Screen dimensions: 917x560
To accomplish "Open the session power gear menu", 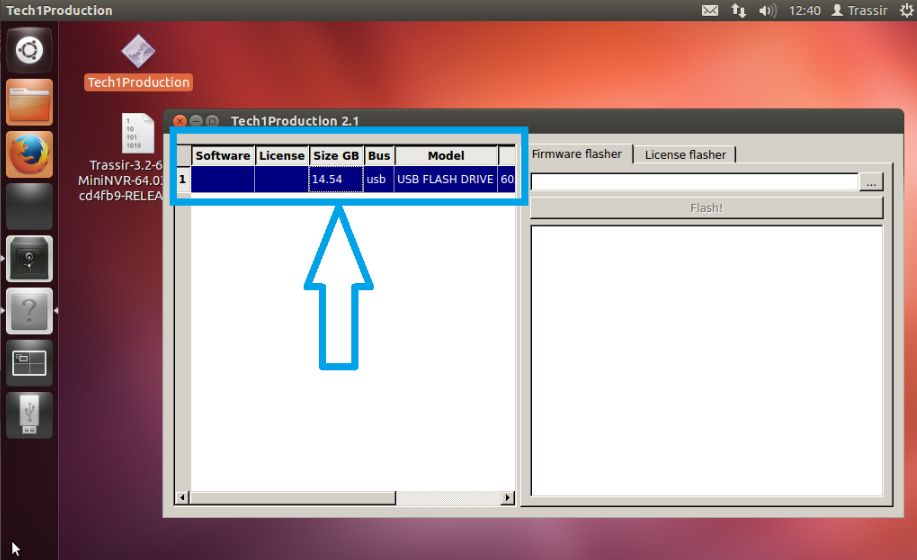I will 906,11.
